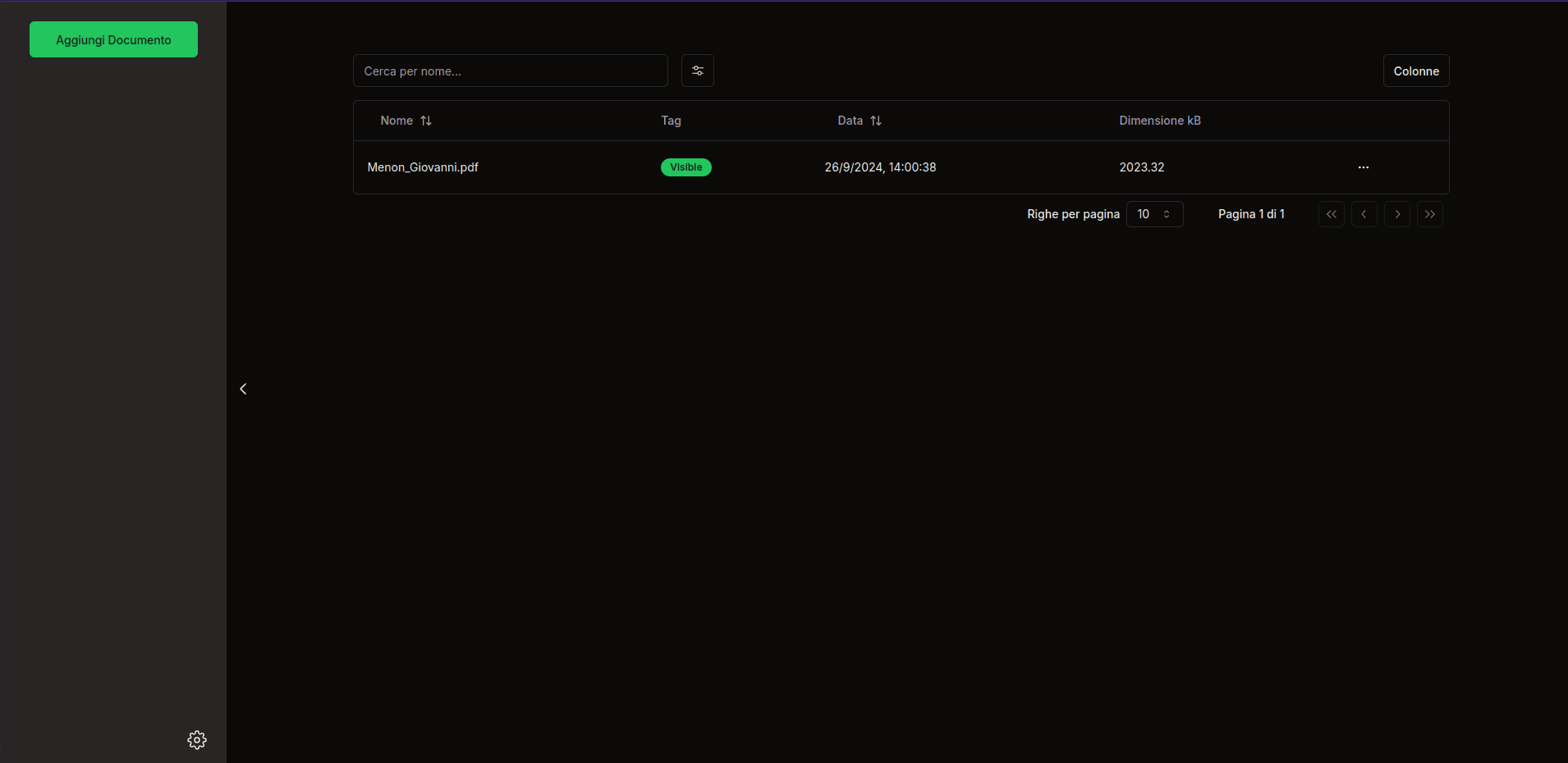
Task: Jump to the last page
Action: coord(1430,214)
